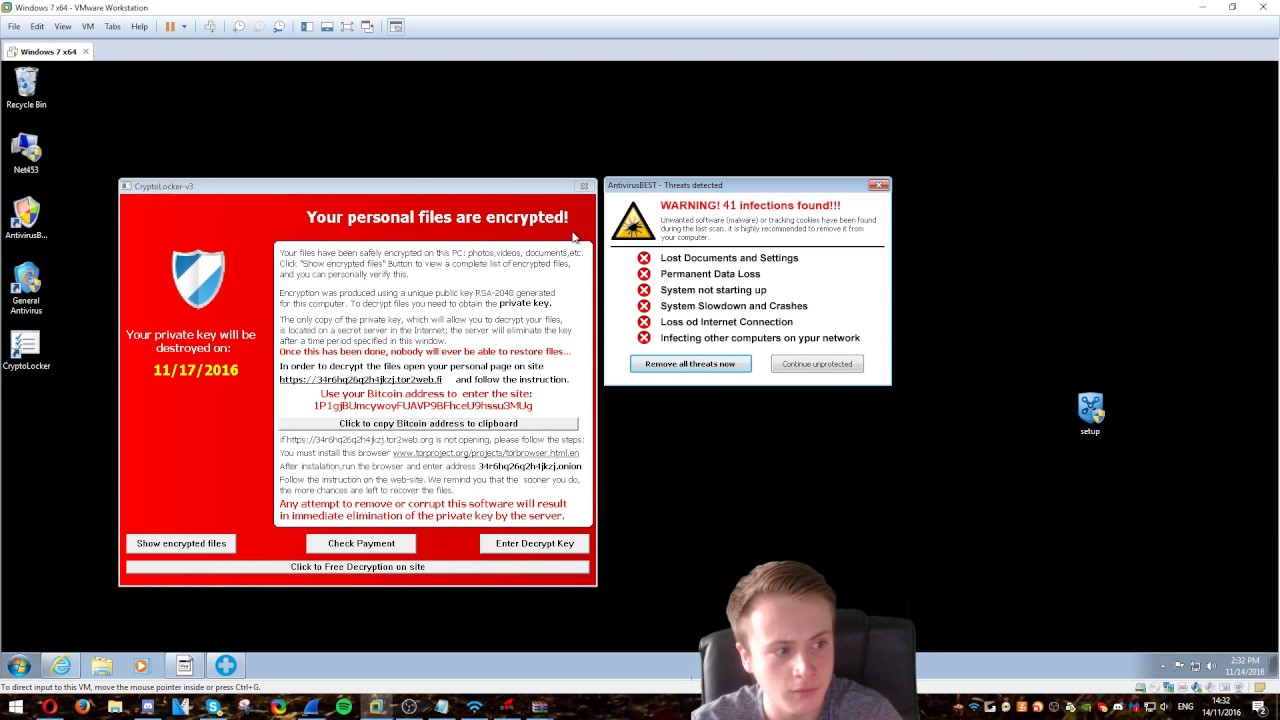Open the Recycle Bin desktop icon
1280x720 pixels.
[x=26, y=88]
